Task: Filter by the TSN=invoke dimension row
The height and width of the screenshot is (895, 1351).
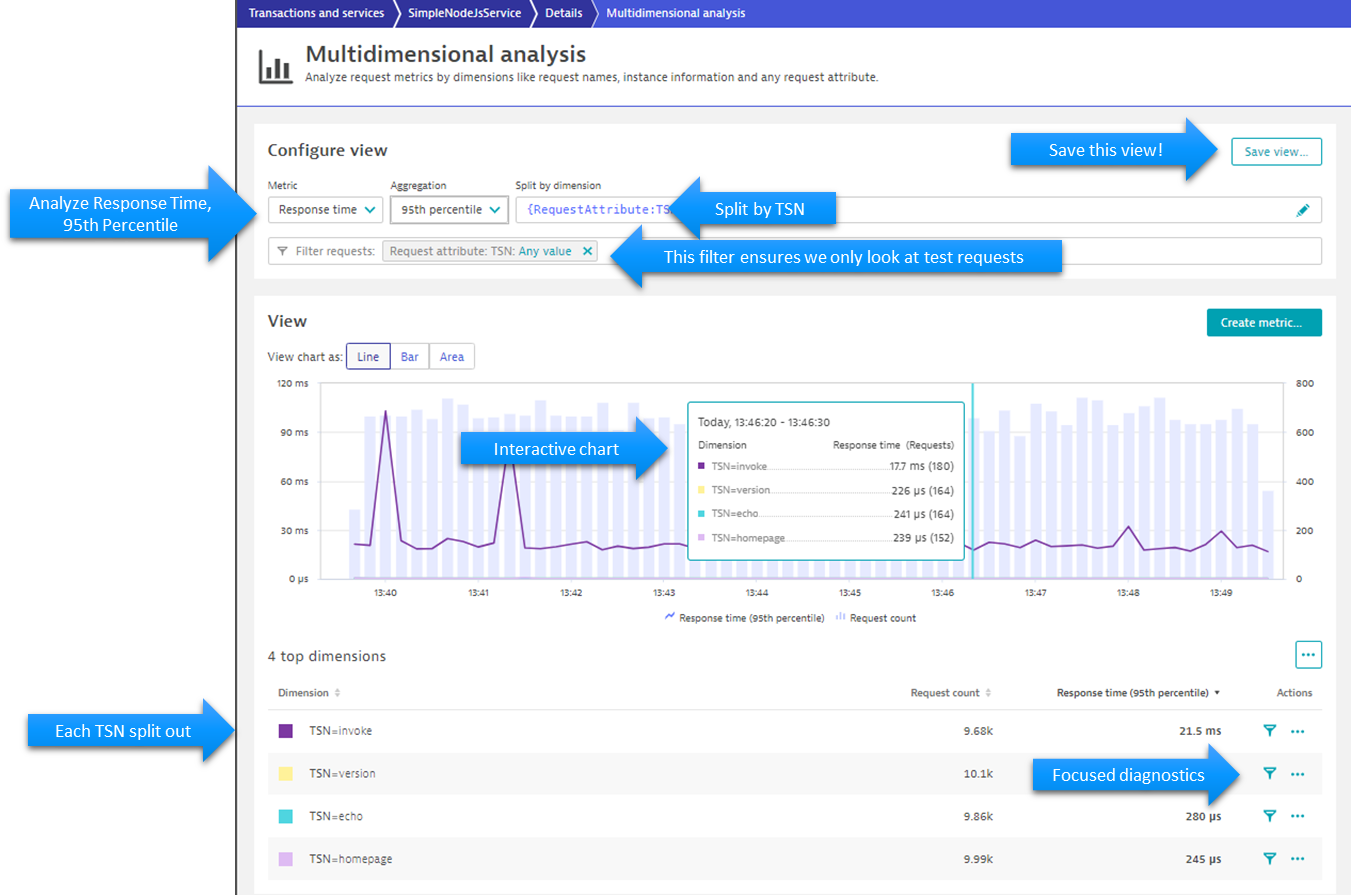Action: coord(1270,731)
